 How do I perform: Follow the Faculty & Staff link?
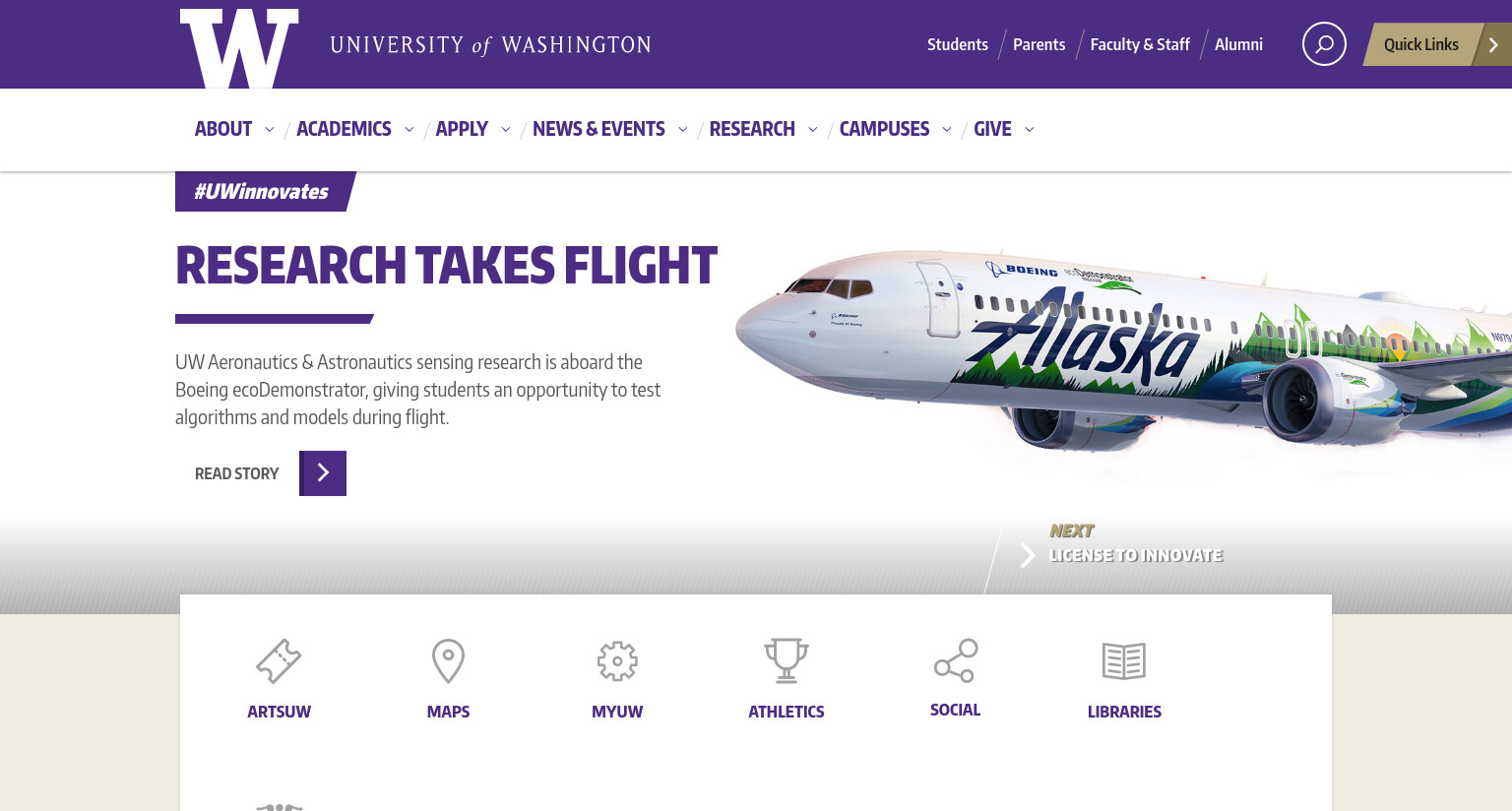pos(1140,44)
